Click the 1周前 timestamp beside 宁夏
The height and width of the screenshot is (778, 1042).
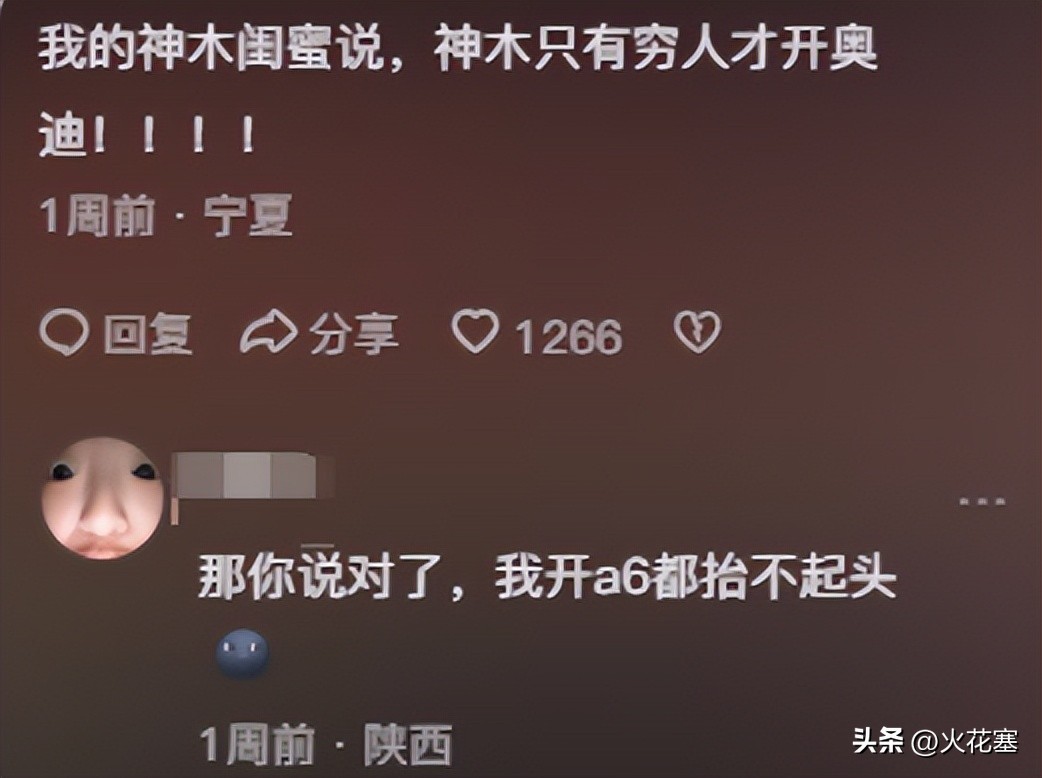coord(97,217)
